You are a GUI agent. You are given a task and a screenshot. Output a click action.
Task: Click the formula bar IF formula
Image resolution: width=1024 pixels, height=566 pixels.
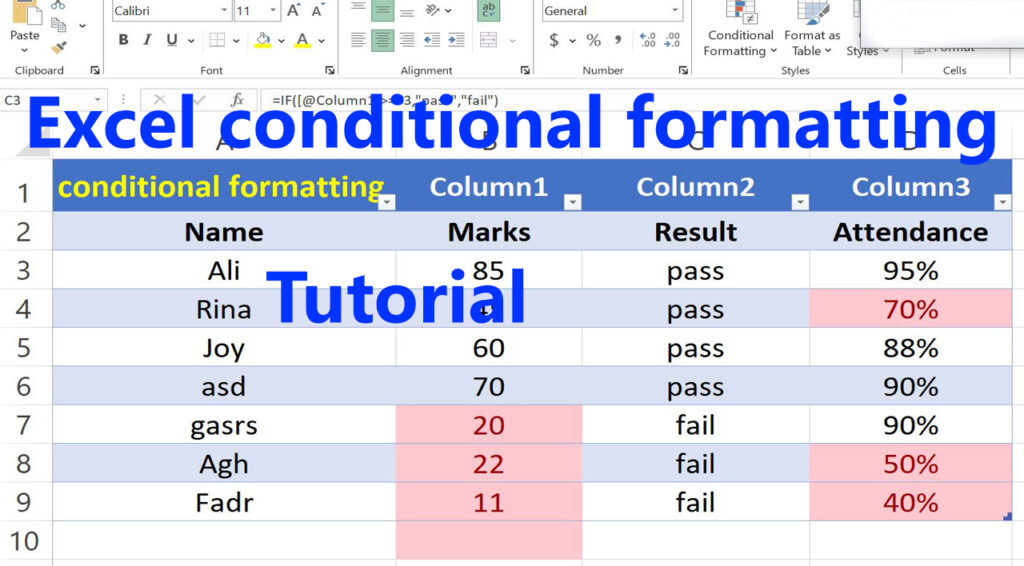[385, 100]
